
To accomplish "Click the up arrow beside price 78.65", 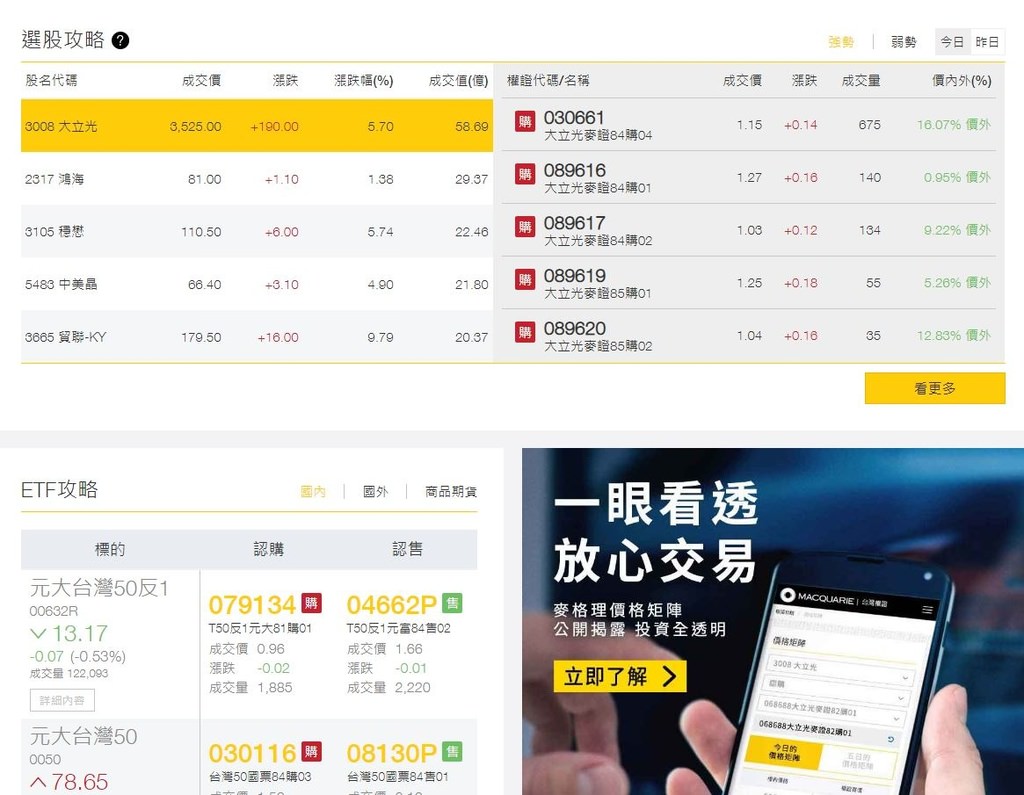I will 39,781.
